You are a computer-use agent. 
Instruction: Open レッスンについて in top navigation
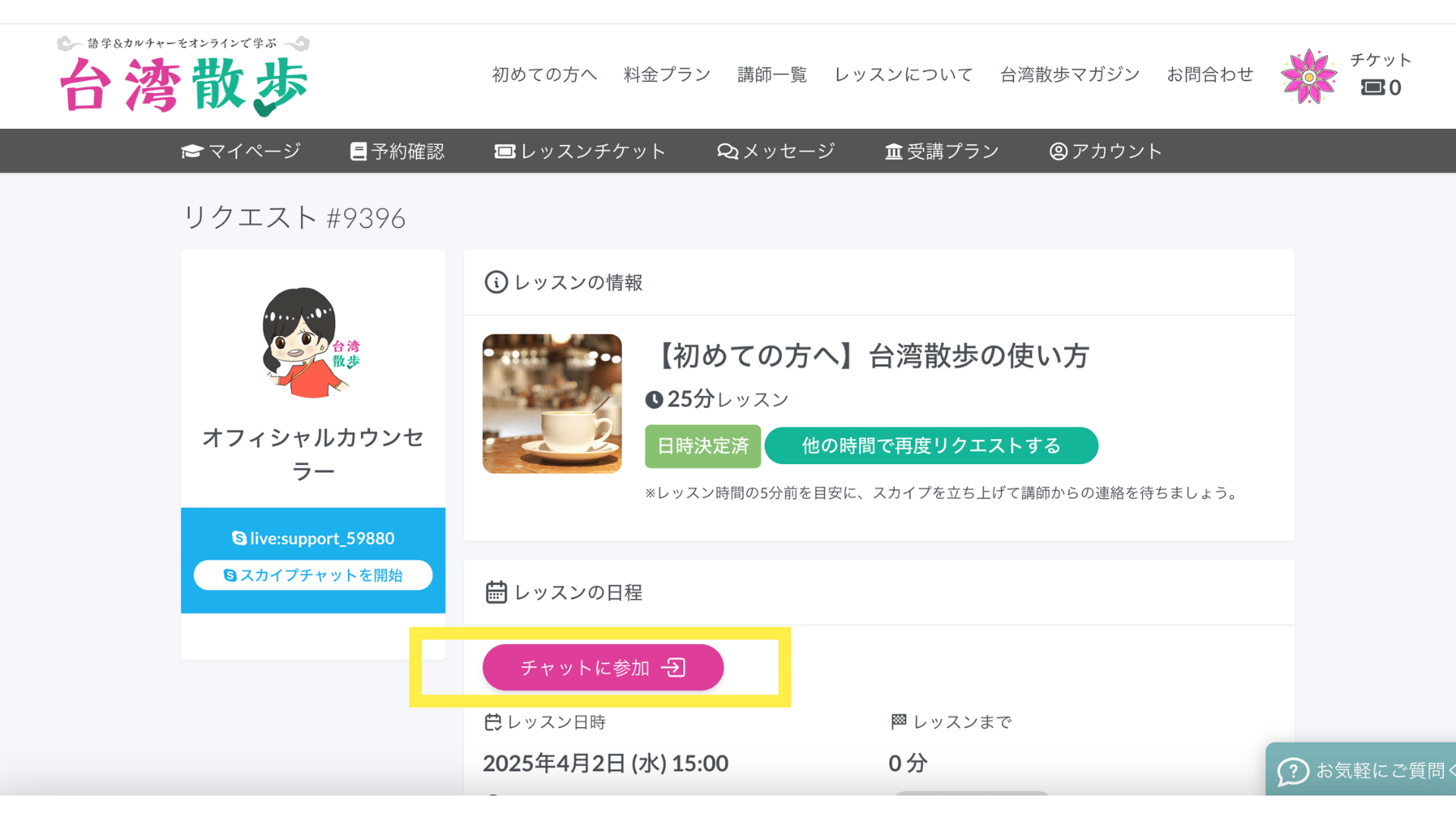(x=903, y=74)
